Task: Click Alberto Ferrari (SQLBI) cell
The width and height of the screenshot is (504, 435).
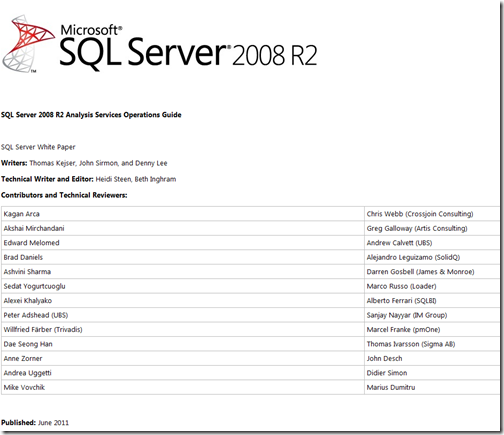Action: (x=432, y=301)
